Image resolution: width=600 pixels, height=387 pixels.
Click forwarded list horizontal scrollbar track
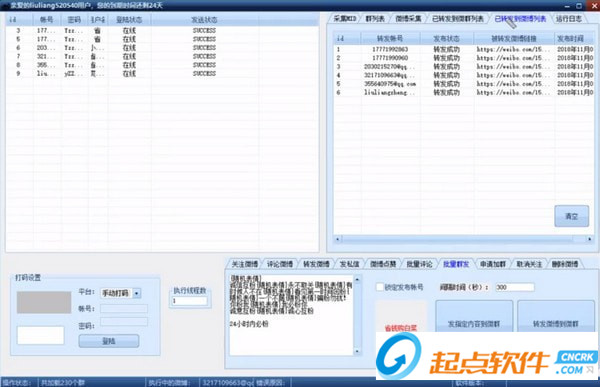coord(463,239)
